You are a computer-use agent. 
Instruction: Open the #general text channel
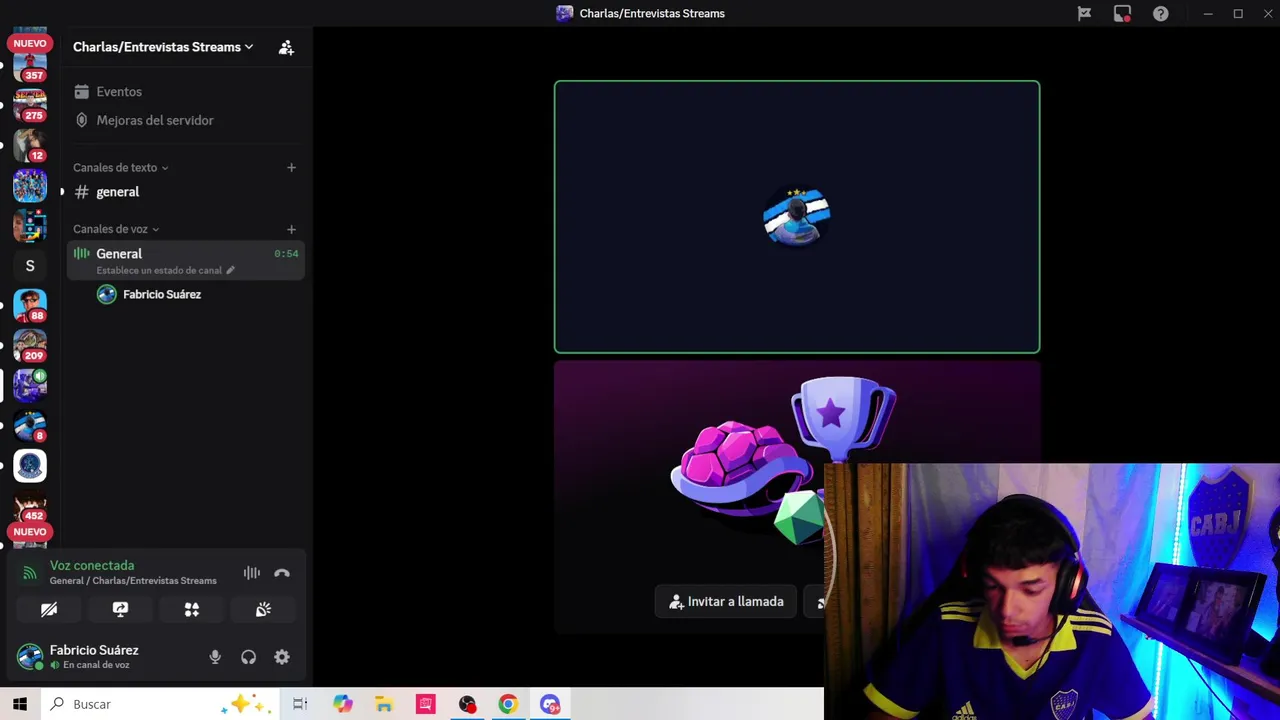point(117,192)
